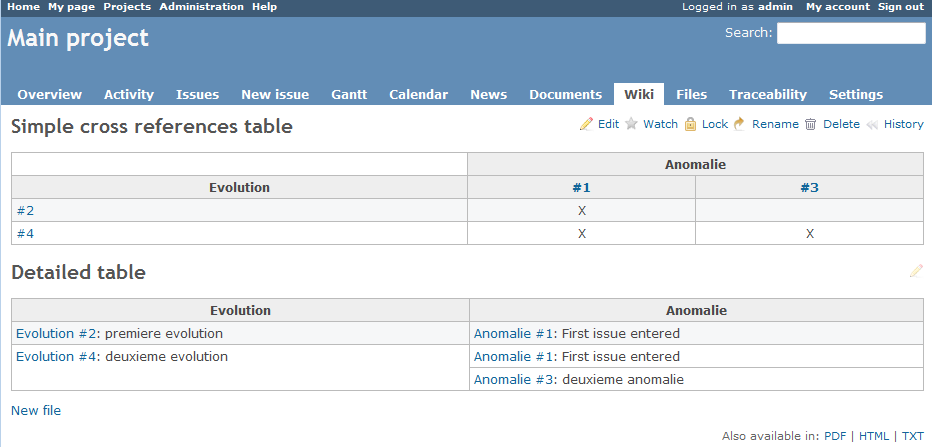Go to the Settings tab
The image size is (932, 447).
tap(855, 94)
